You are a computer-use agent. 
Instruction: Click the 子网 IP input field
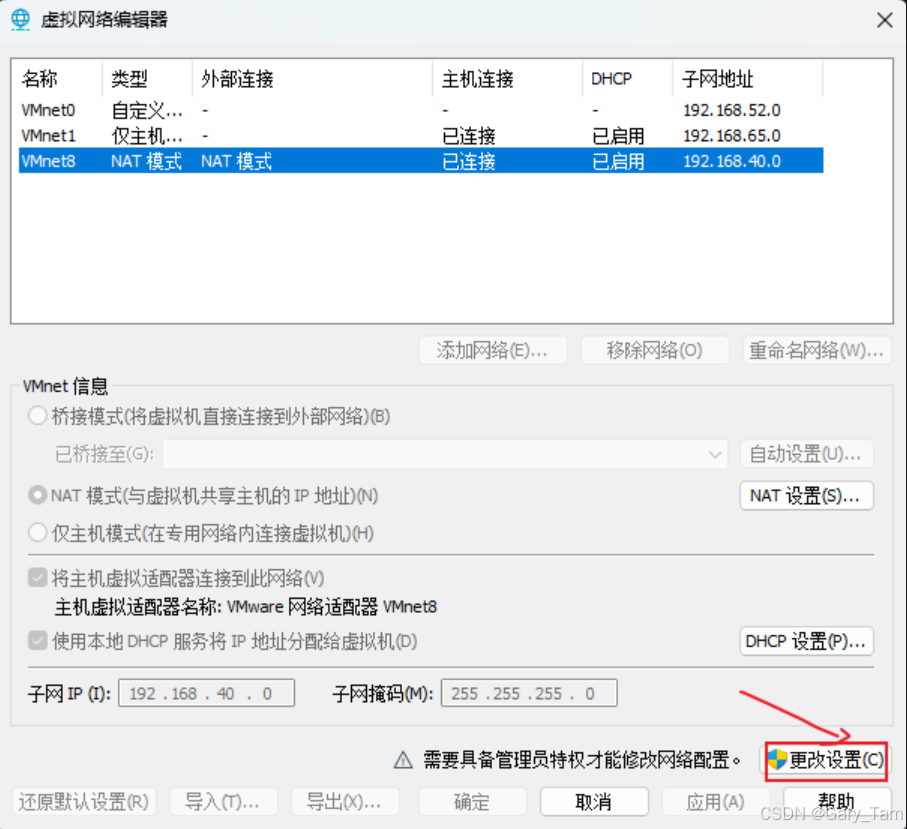pos(207,693)
